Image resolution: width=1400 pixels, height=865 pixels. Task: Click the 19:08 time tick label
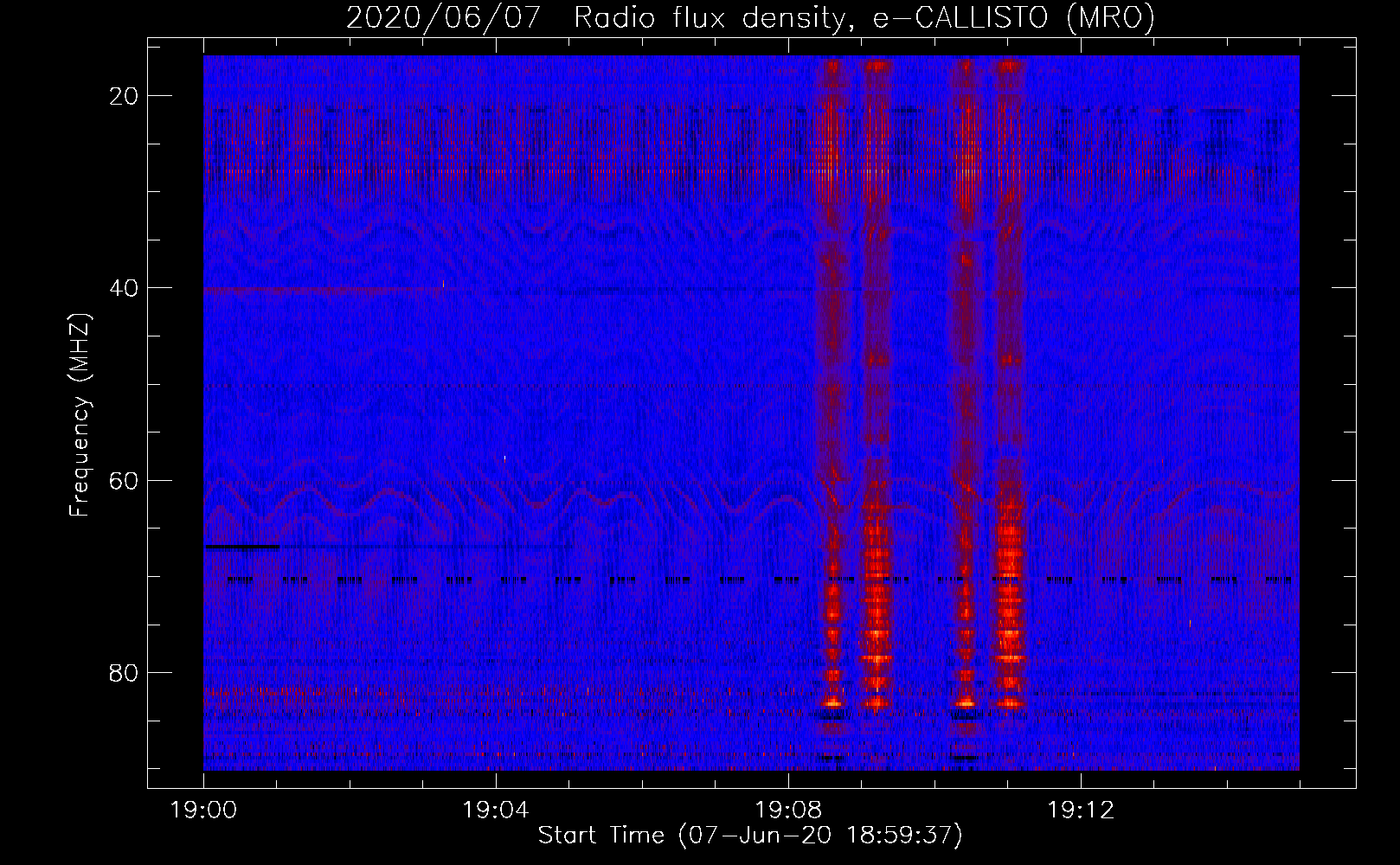click(x=788, y=811)
